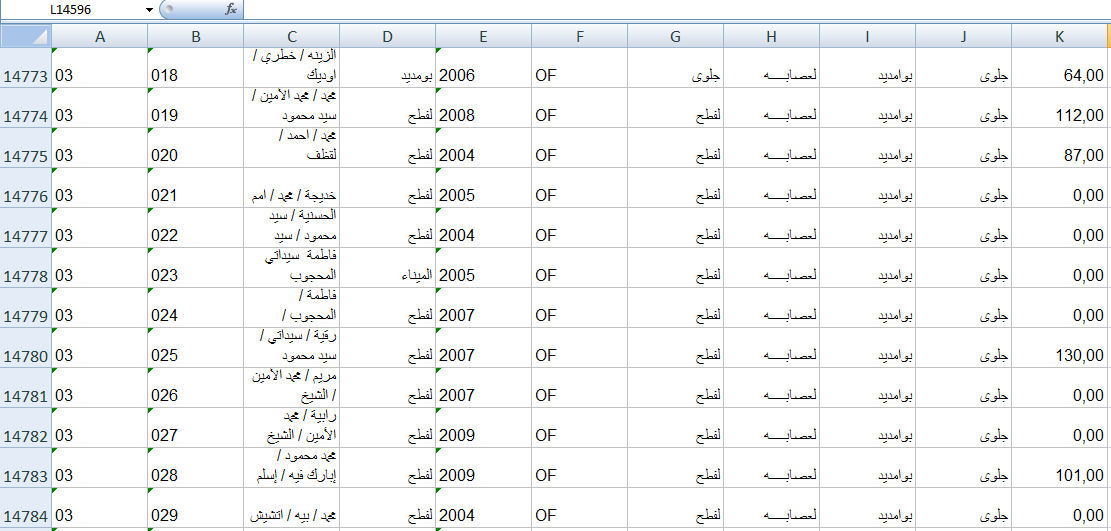The height and width of the screenshot is (531, 1111).
Task: Click name cell الزينه / خطري / اوديك
Action: coord(292,68)
